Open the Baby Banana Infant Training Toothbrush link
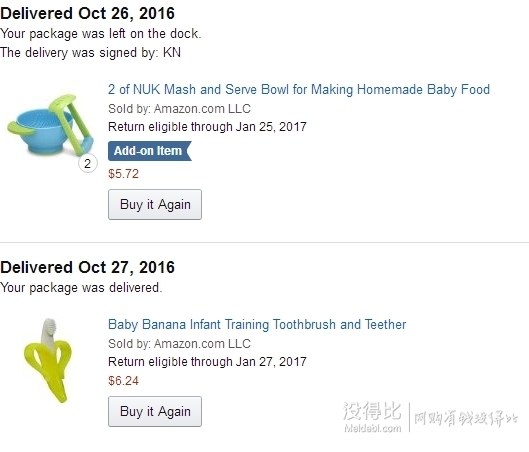This screenshot has width=529, height=452. tap(257, 324)
